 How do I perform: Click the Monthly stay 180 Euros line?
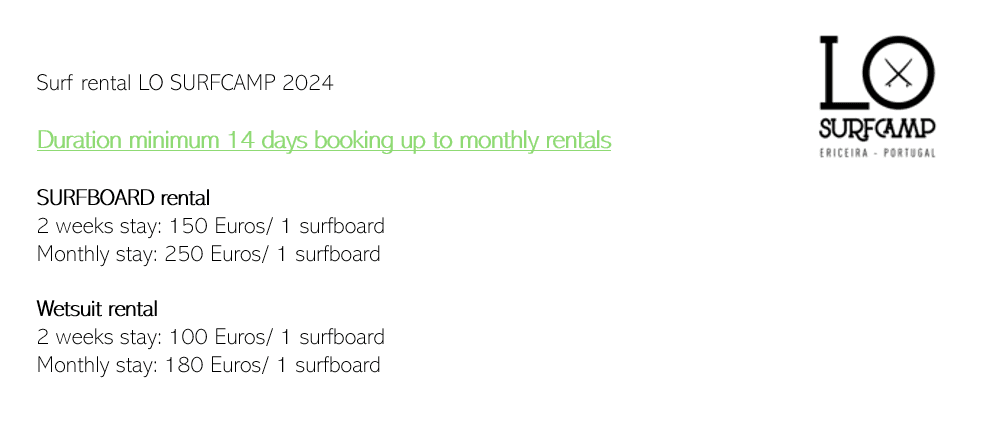(208, 365)
